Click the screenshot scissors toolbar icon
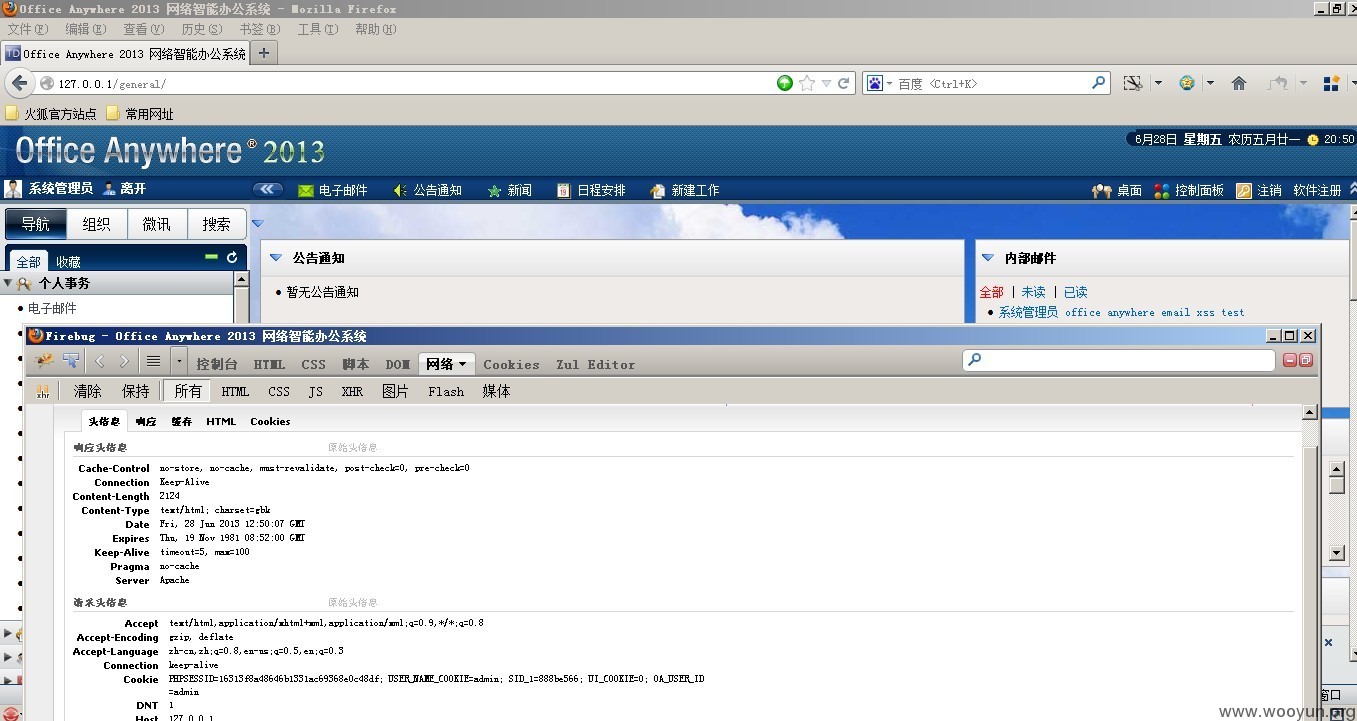This screenshot has width=1357, height=721. (x=1132, y=83)
